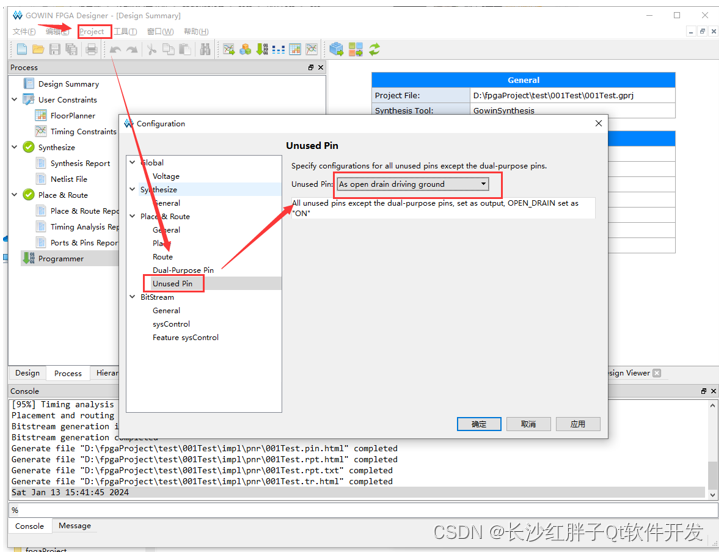This screenshot has height=552, width=719.
Task: Switch to the Process tab
Action: point(68,373)
